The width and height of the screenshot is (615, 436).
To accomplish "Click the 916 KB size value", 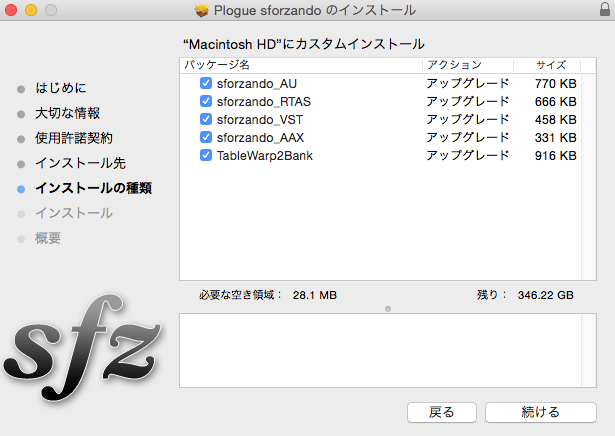I will click(555, 156).
